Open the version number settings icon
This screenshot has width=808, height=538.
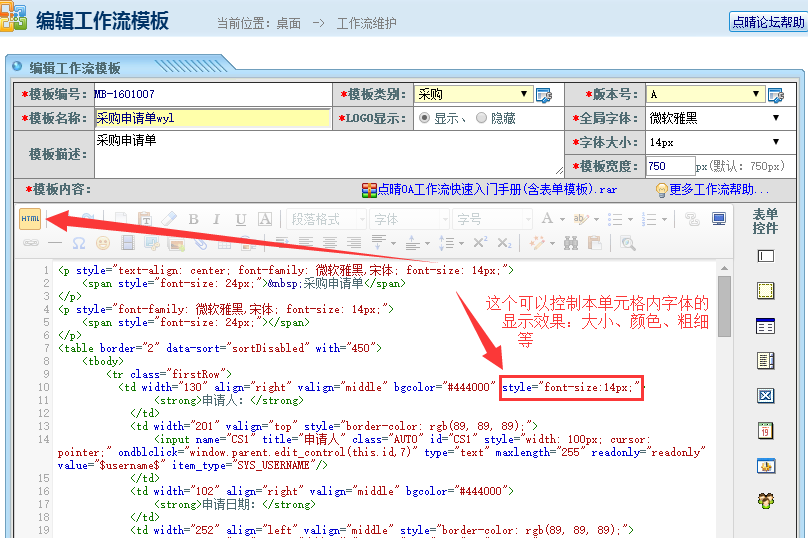pos(775,95)
